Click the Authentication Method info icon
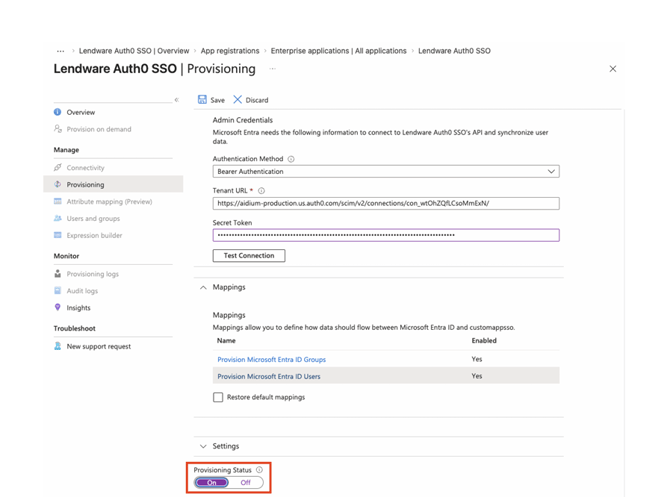670x497 pixels. [291, 159]
